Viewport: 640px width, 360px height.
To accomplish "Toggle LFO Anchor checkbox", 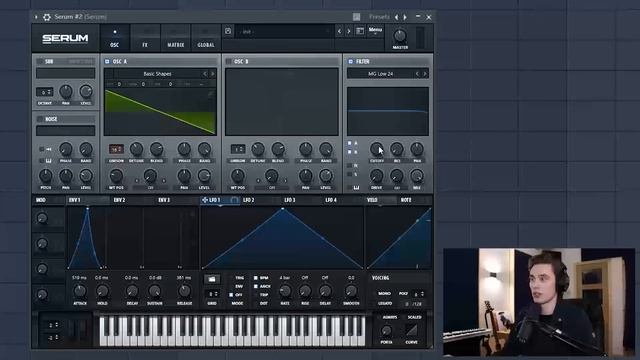I will [x=256, y=287].
